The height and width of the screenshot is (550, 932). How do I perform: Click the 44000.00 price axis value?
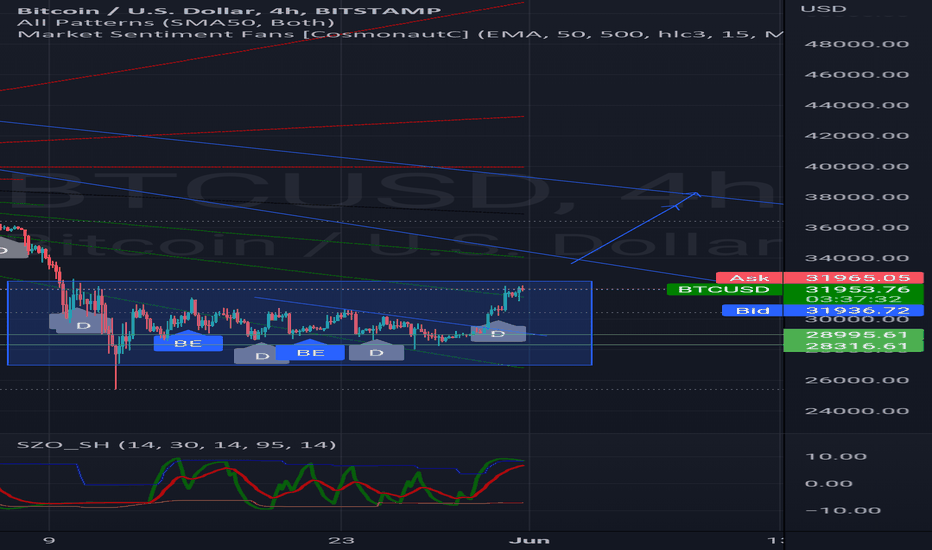pyautogui.click(x=857, y=105)
